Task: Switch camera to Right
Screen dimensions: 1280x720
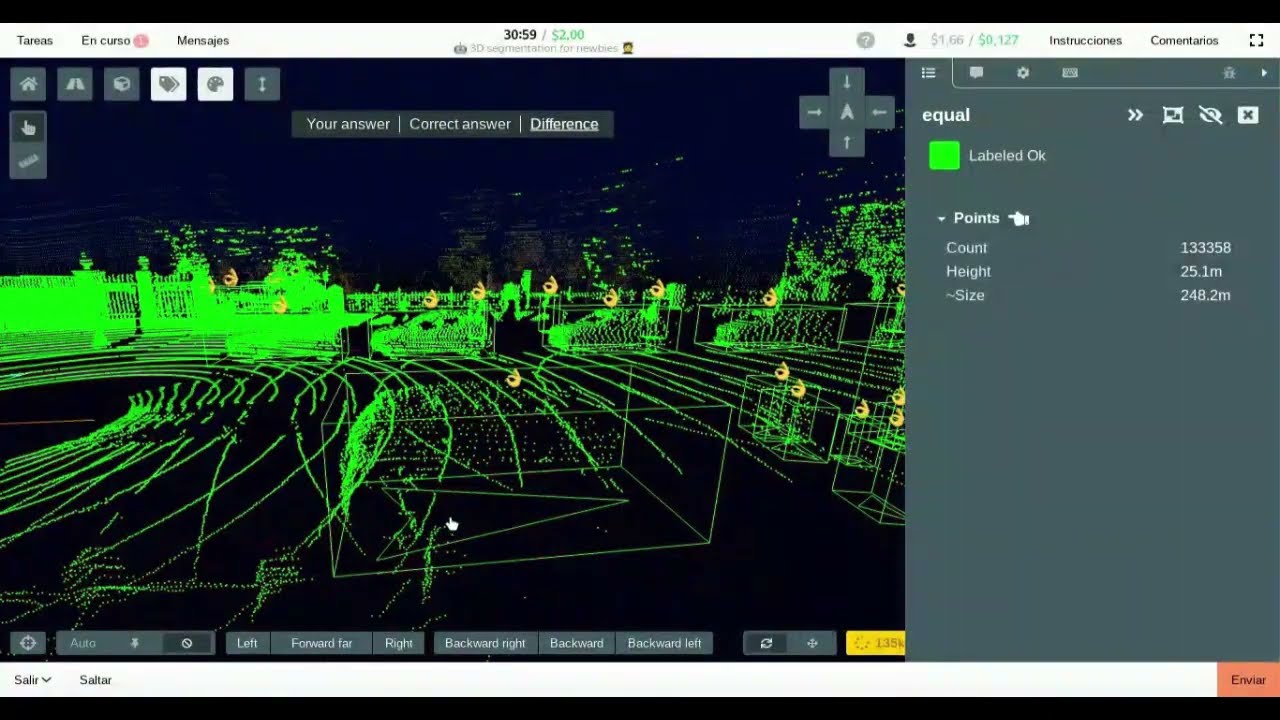Action: coord(399,643)
